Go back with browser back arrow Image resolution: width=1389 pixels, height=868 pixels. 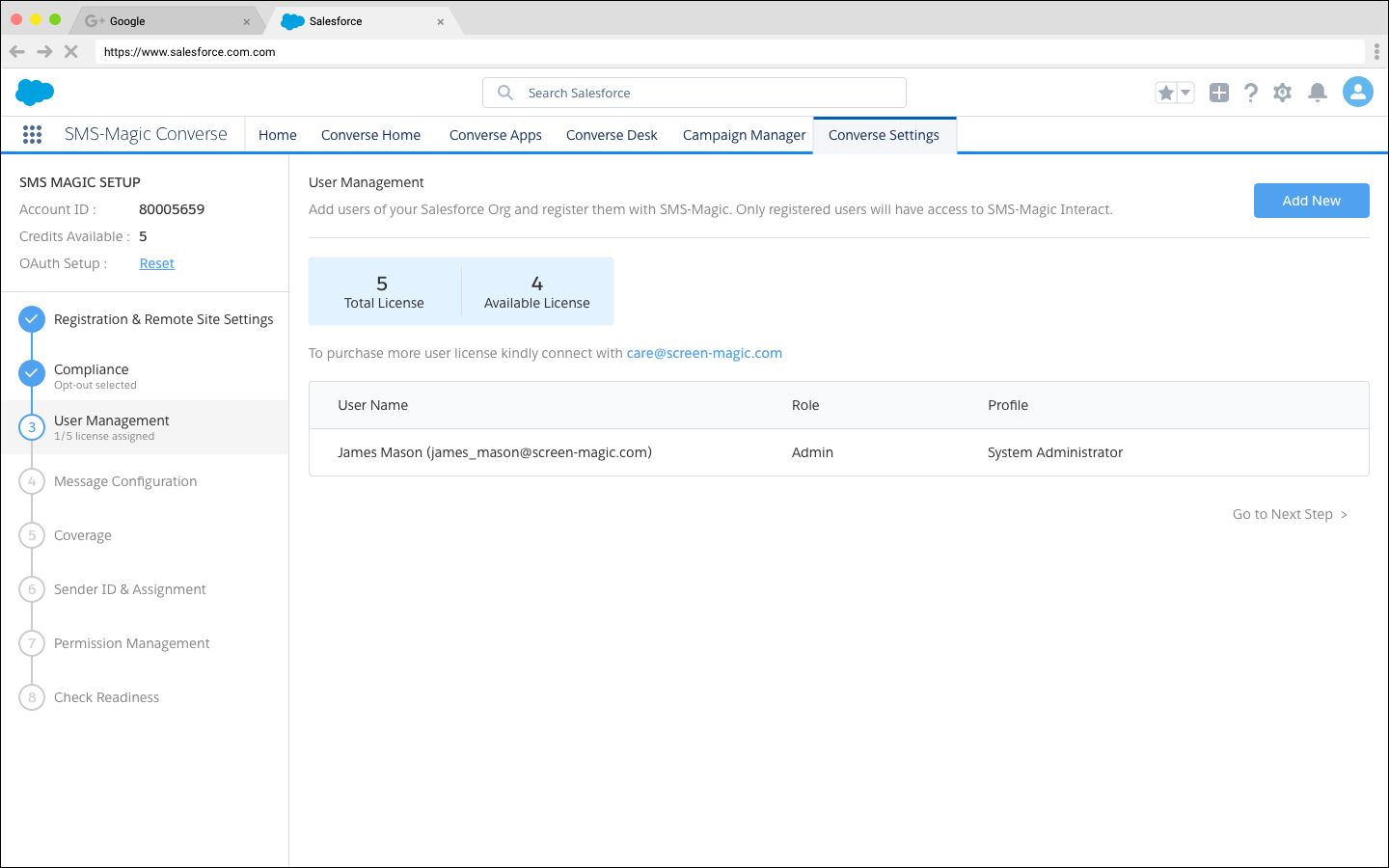click(x=17, y=51)
